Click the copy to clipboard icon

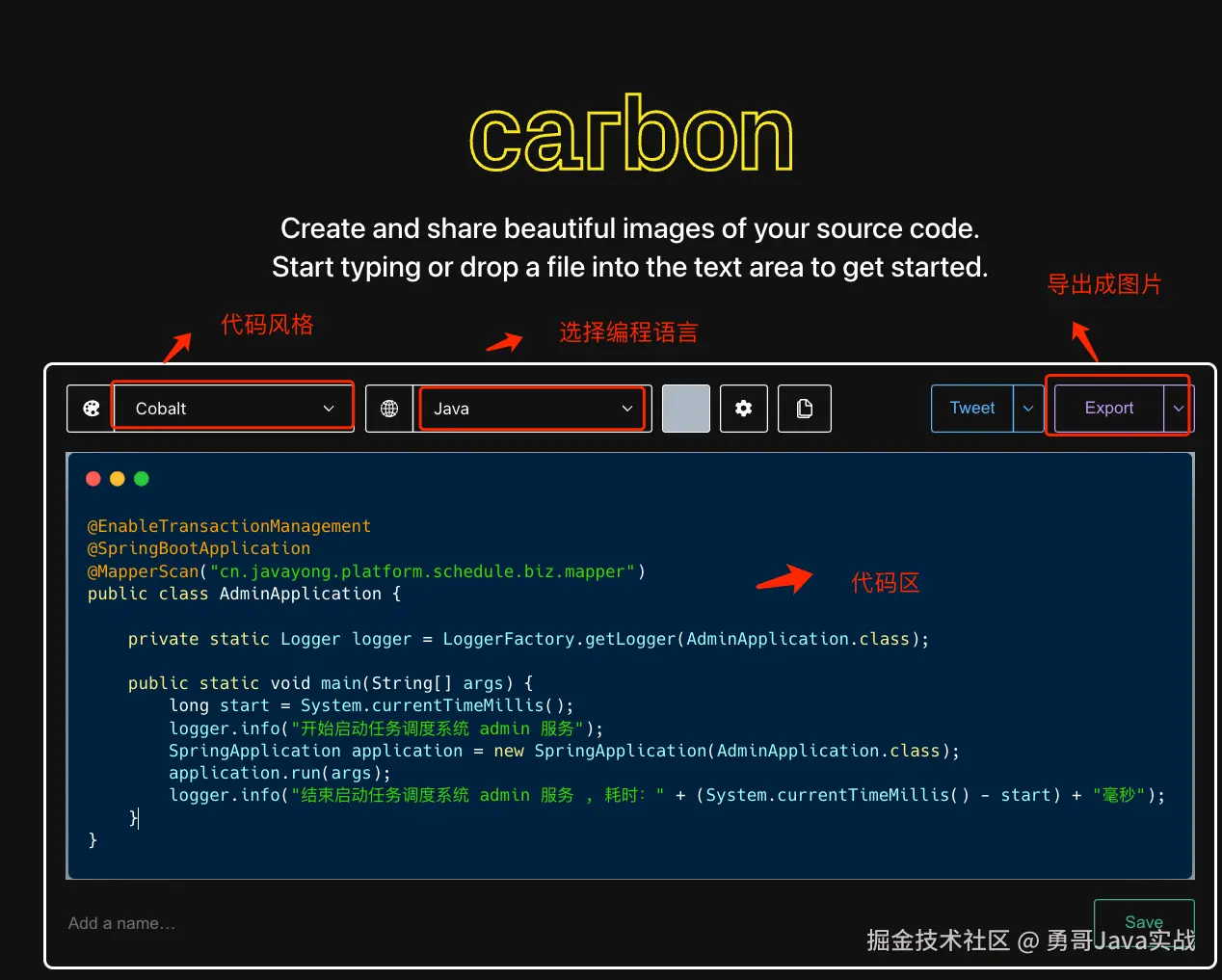pyautogui.click(x=805, y=409)
